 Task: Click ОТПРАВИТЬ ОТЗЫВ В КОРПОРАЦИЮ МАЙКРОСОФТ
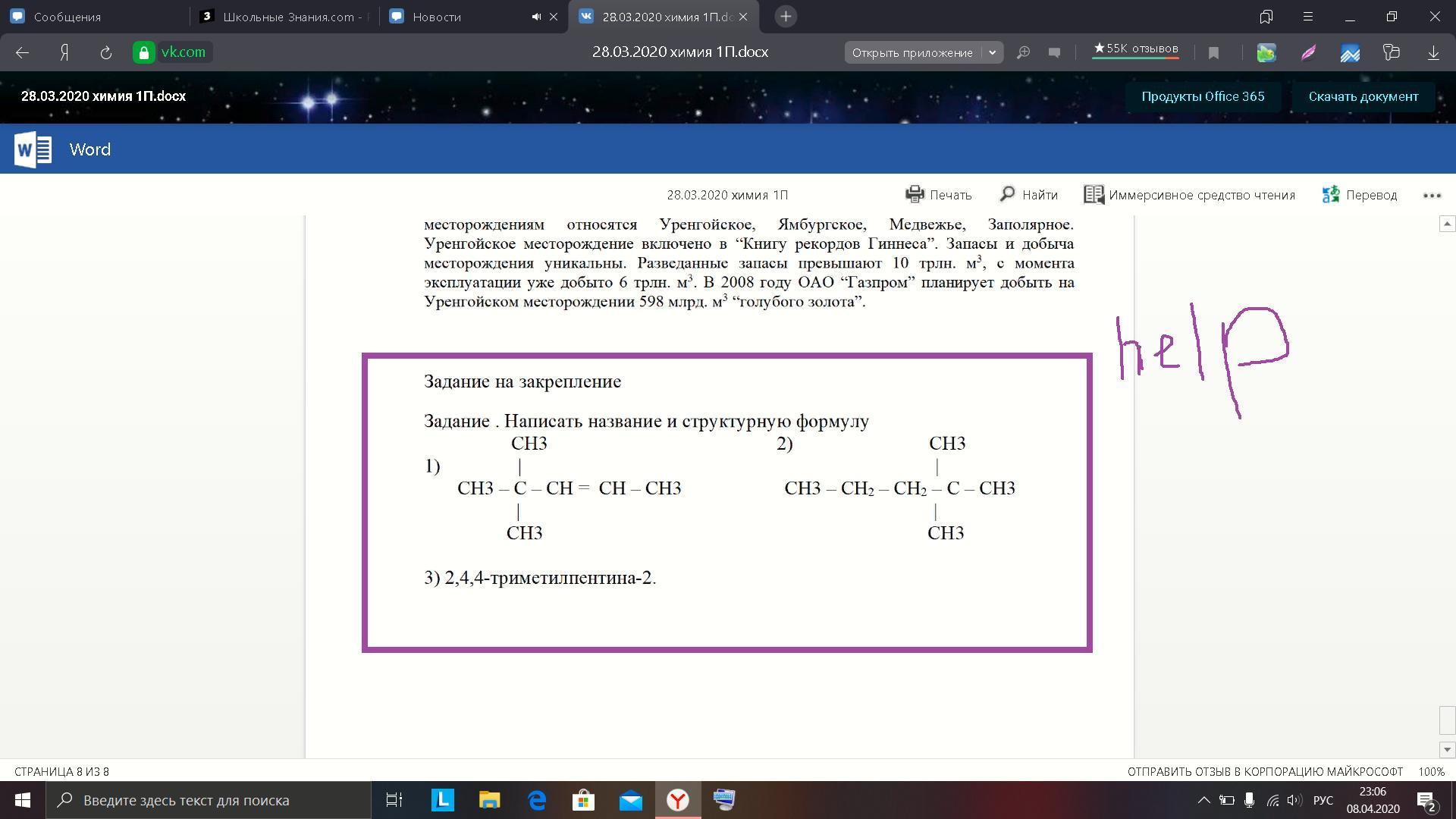[x=1265, y=771]
